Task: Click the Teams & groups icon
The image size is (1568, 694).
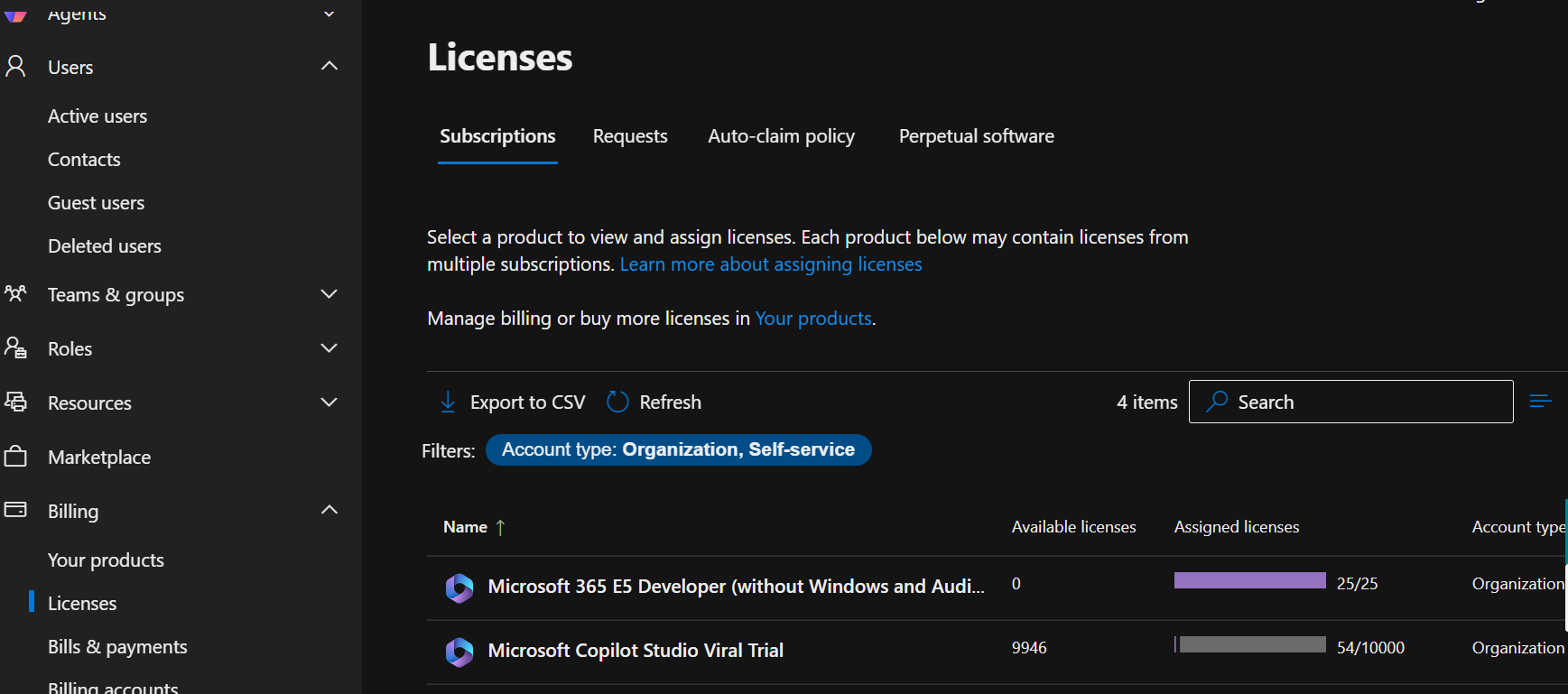Action: pos(15,293)
